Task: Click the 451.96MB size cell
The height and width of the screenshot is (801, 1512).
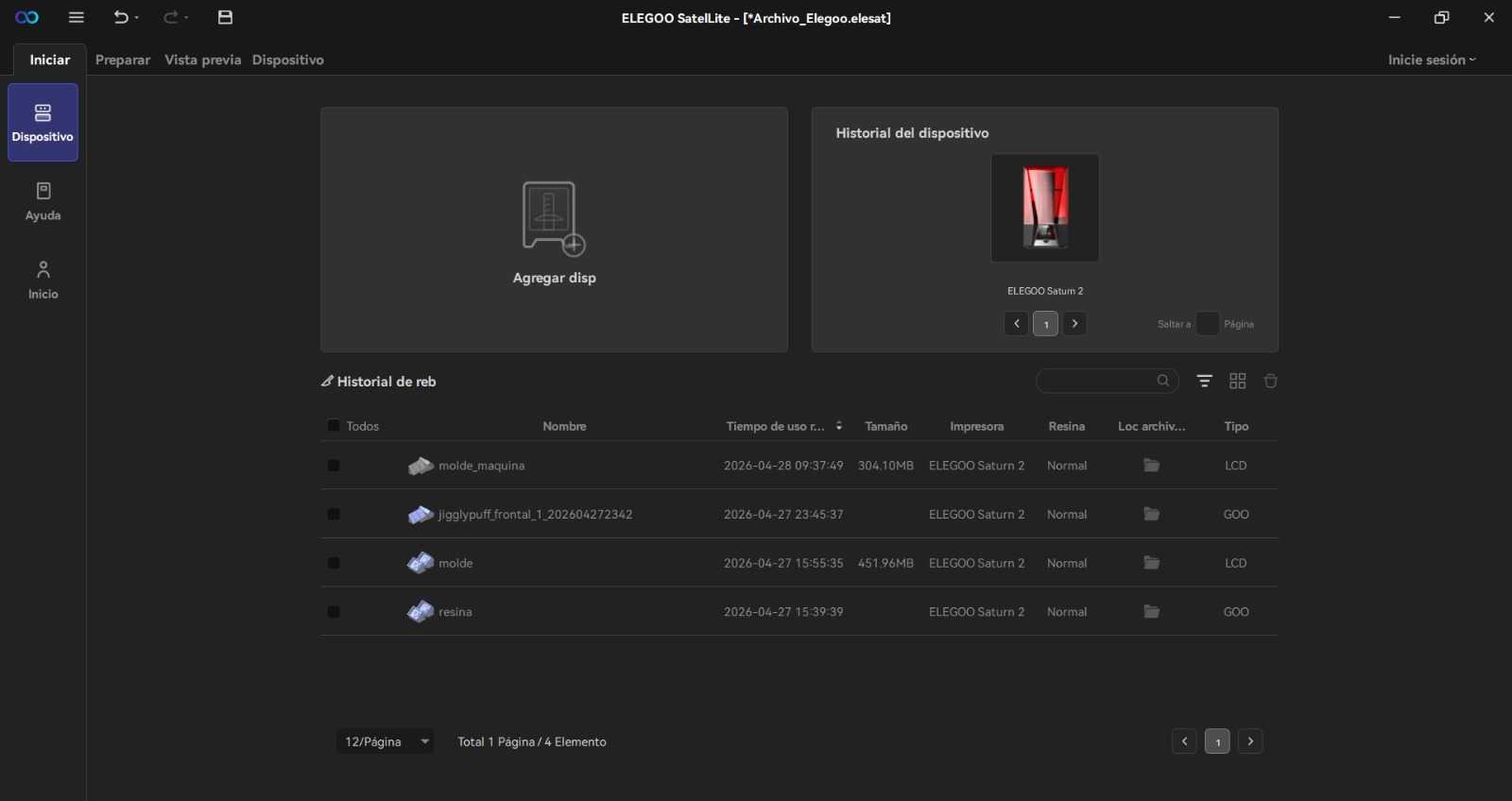Action: pyautogui.click(x=885, y=563)
